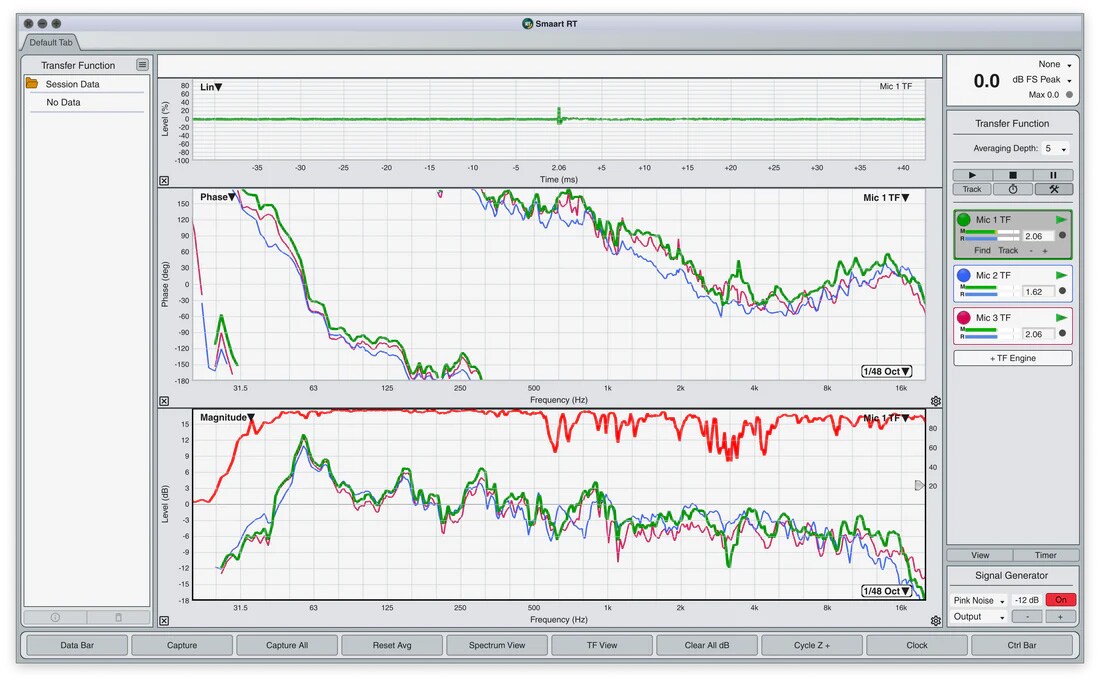The height and width of the screenshot is (682, 1100).
Task: Open the Output device dropdown
Action: tap(979, 617)
